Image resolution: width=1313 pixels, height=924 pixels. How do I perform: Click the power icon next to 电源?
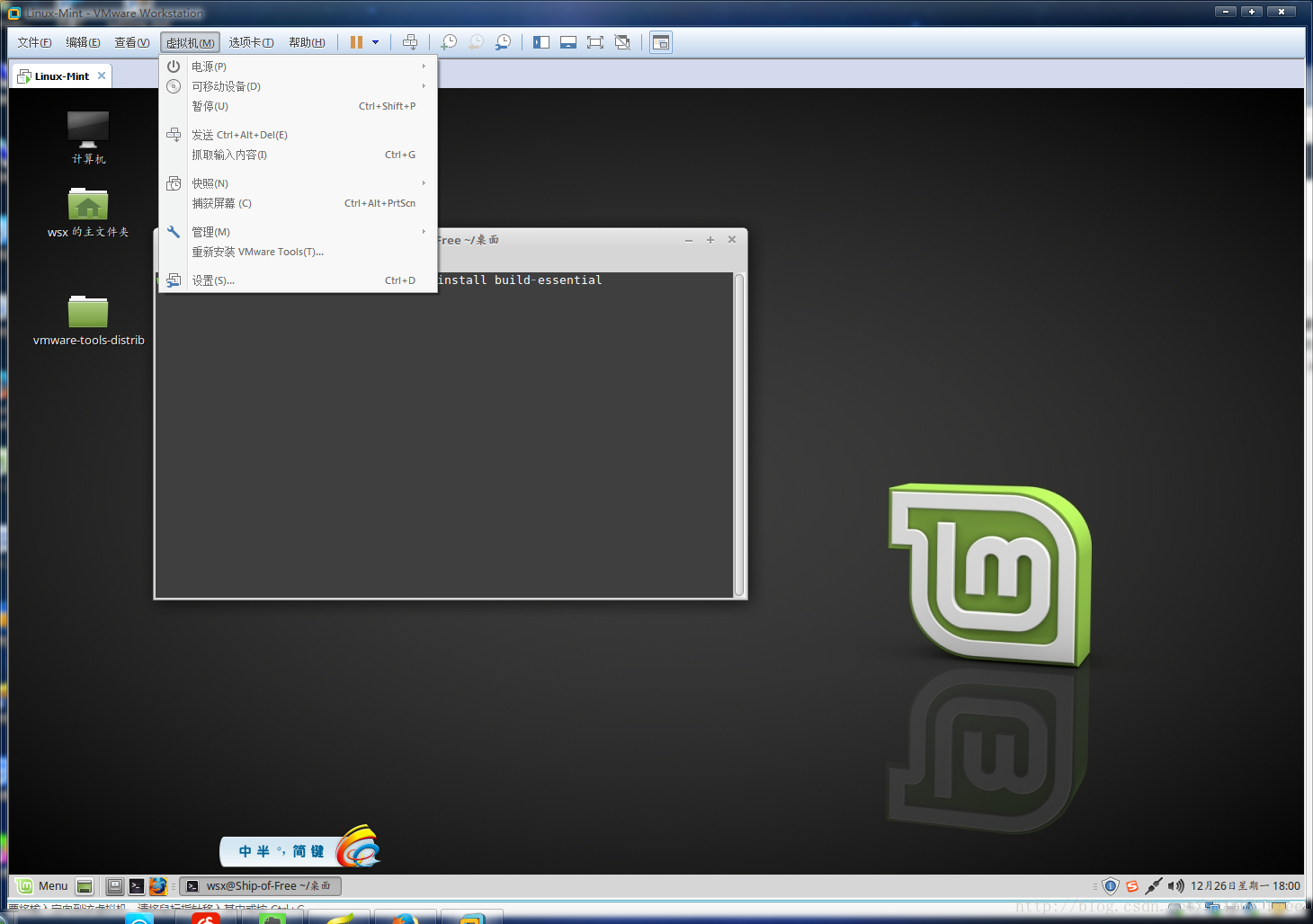[x=174, y=67]
